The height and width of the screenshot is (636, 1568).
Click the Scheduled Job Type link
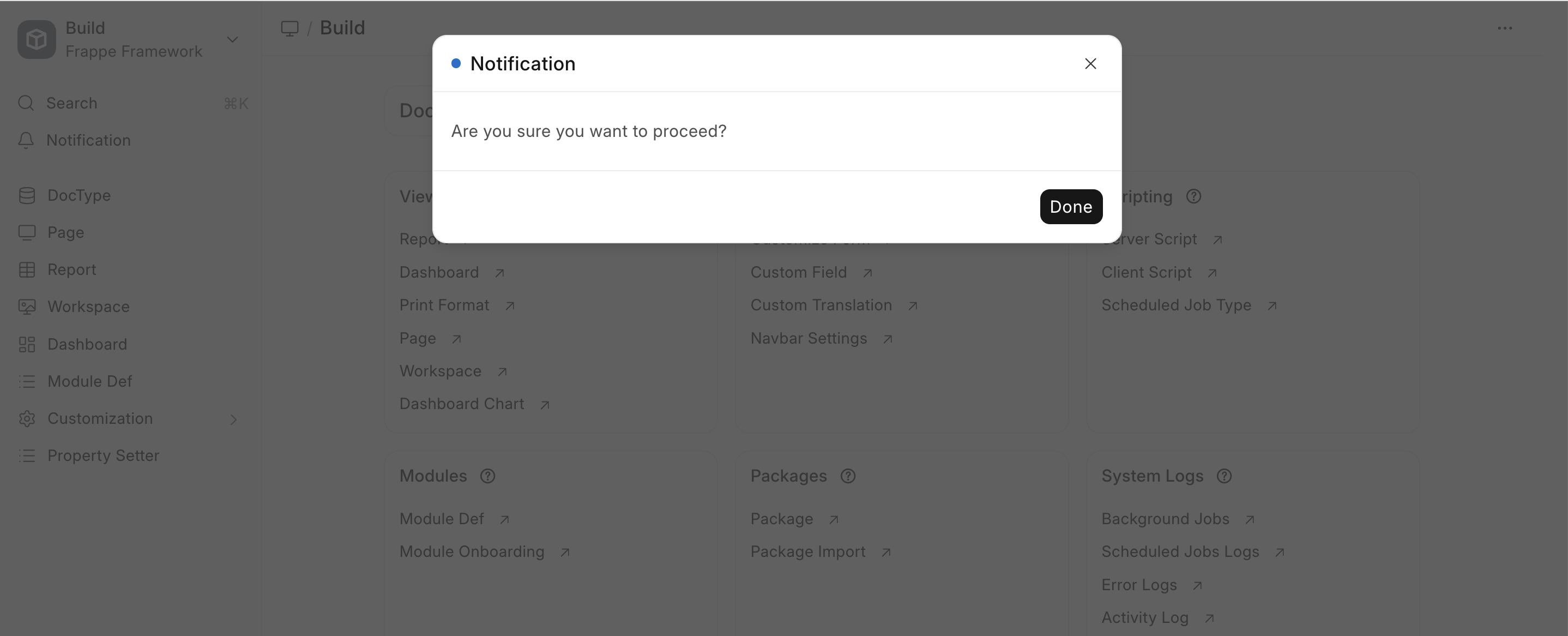(x=1176, y=305)
